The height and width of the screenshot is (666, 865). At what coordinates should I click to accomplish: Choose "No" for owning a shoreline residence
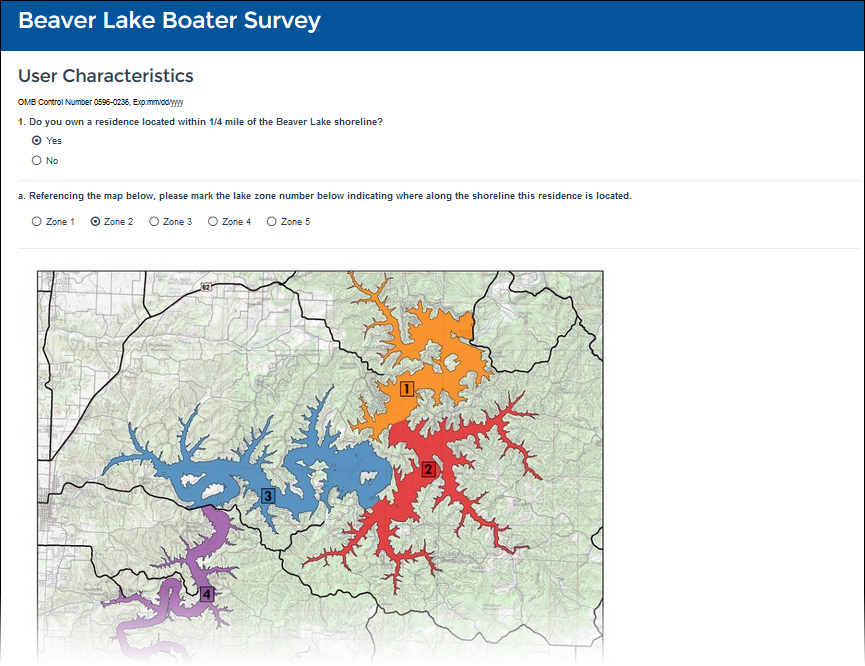pos(37,160)
